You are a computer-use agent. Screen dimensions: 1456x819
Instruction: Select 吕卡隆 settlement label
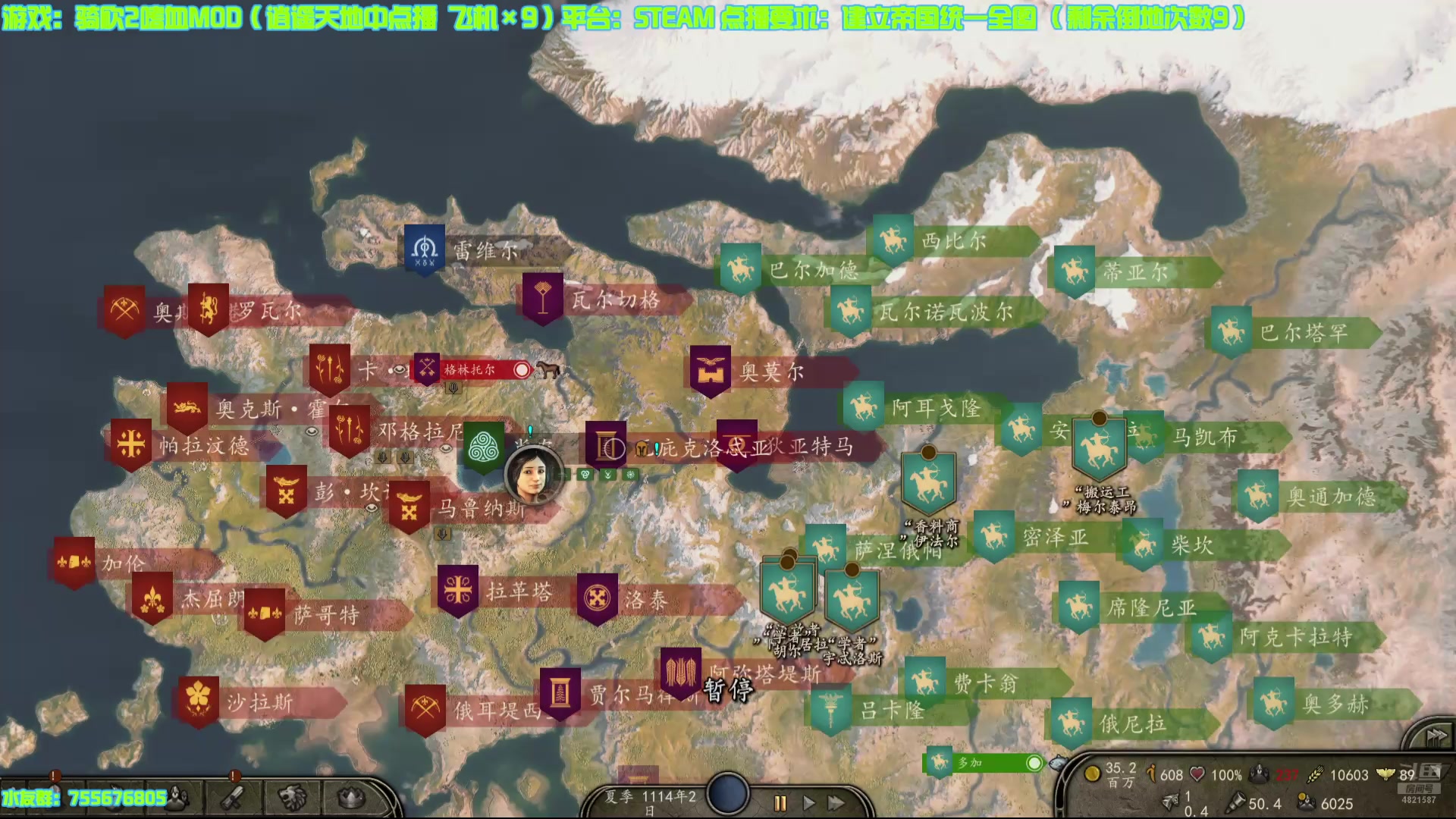tap(892, 711)
